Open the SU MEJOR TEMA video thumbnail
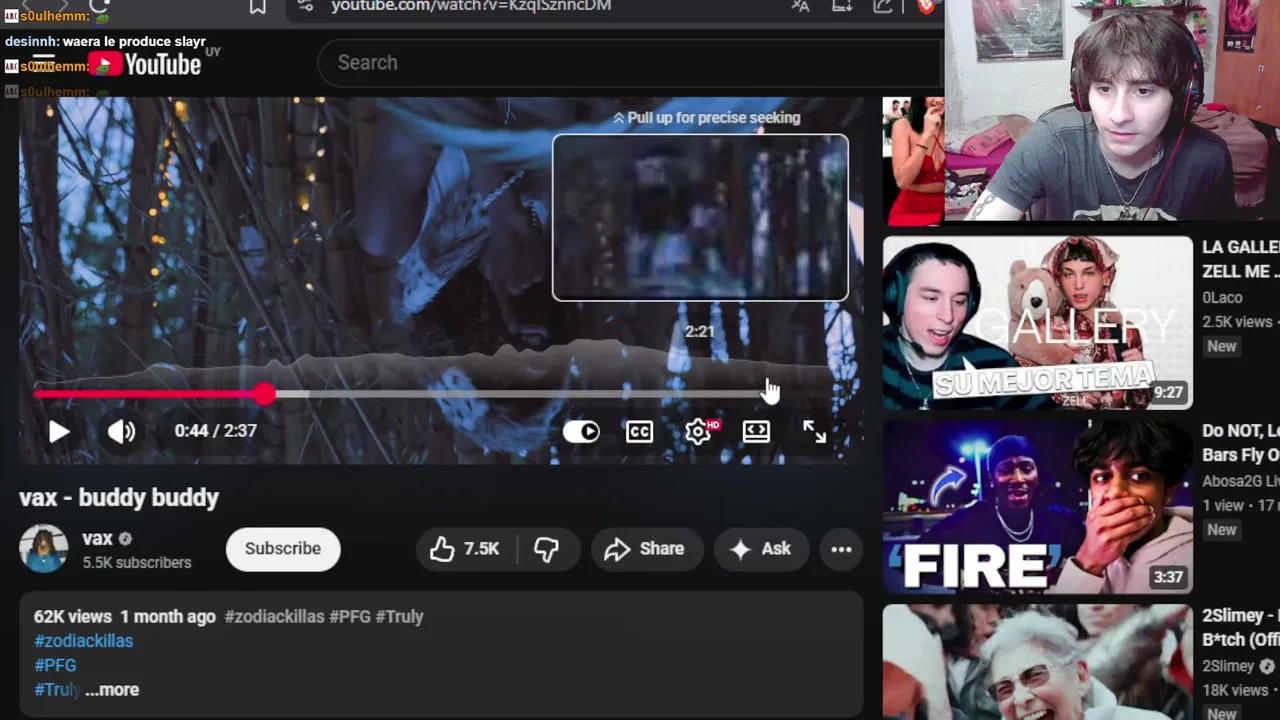Image resolution: width=1280 pixels, height=720 pixels. pos(1038,322)
